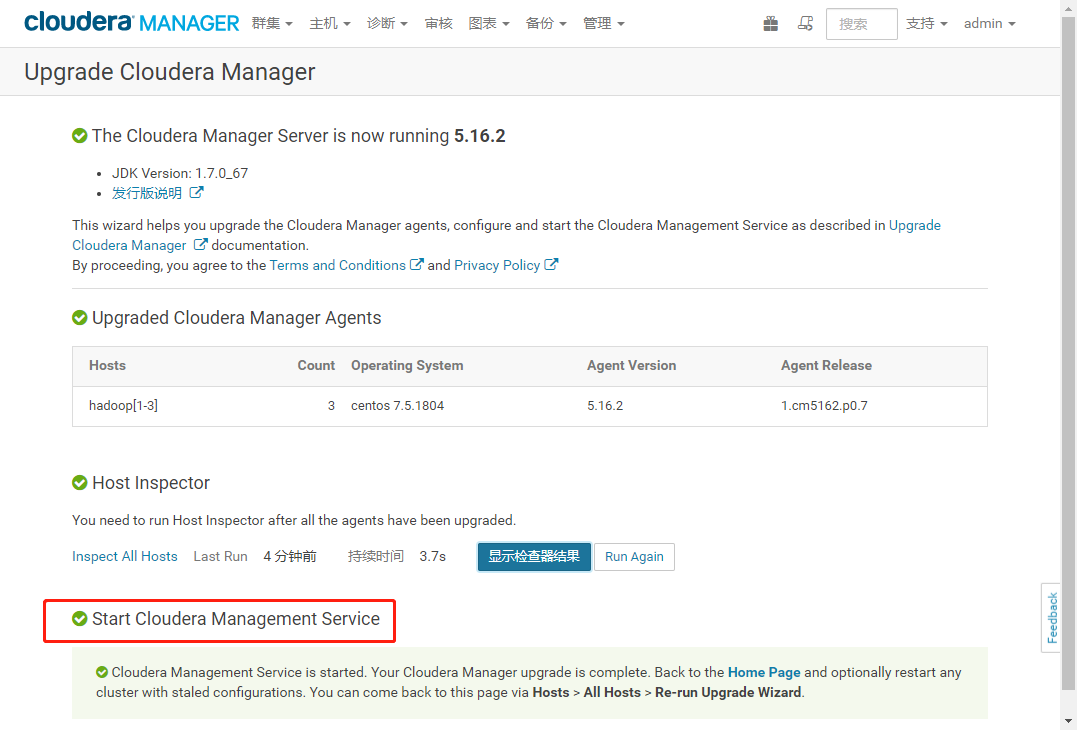Click external link icon after 发行版说明
This screenshot has height=730, width=1077.
196,192
